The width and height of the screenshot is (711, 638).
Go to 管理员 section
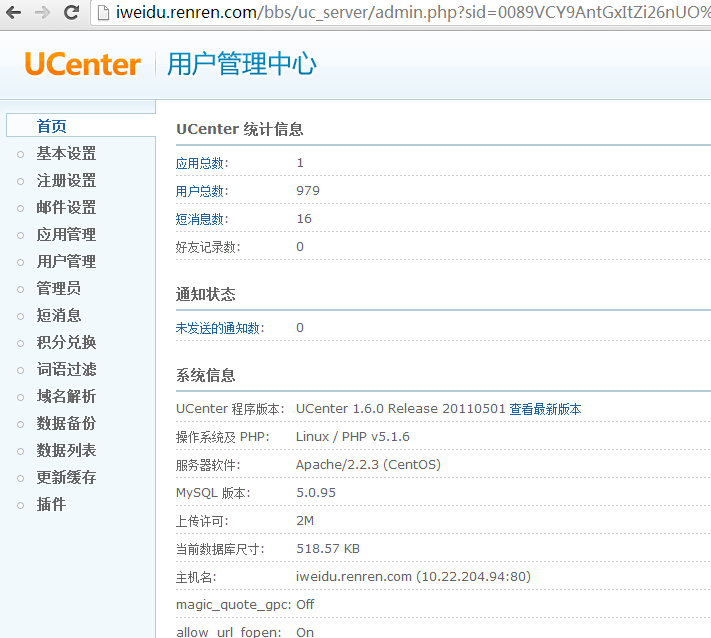coord(59,288)
